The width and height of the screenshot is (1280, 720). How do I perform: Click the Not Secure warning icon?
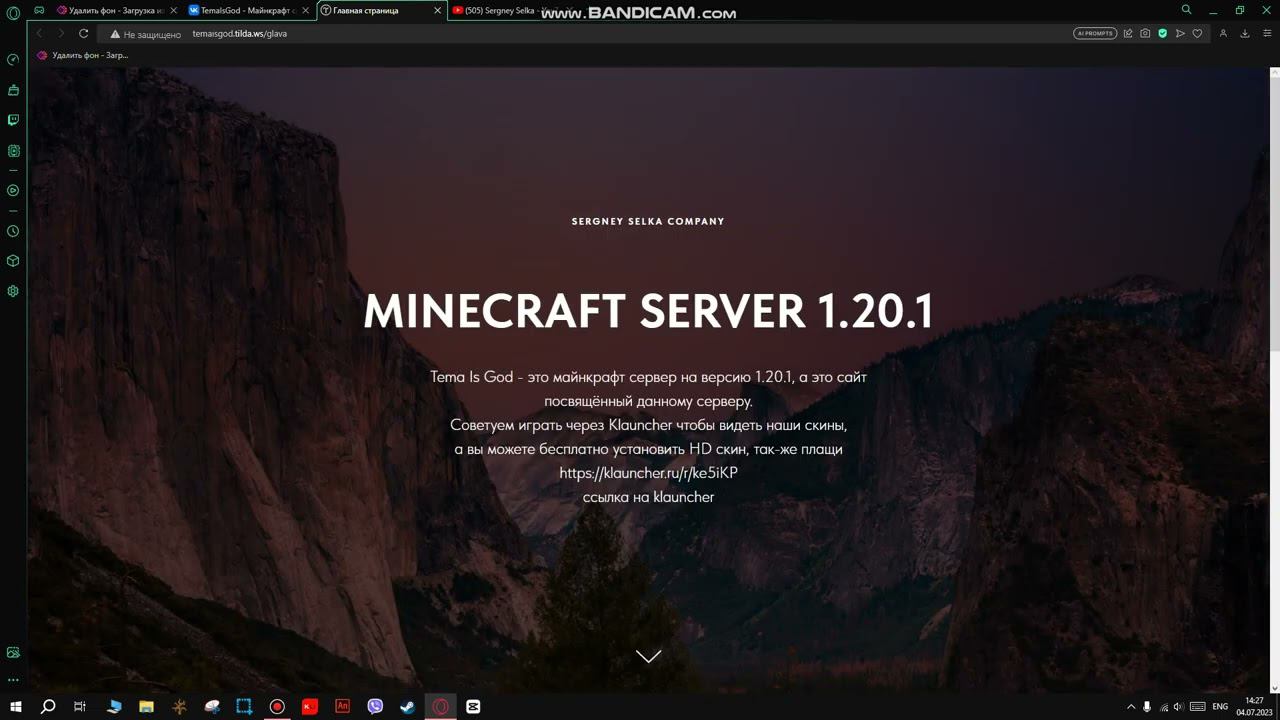(x=115, y=34)
